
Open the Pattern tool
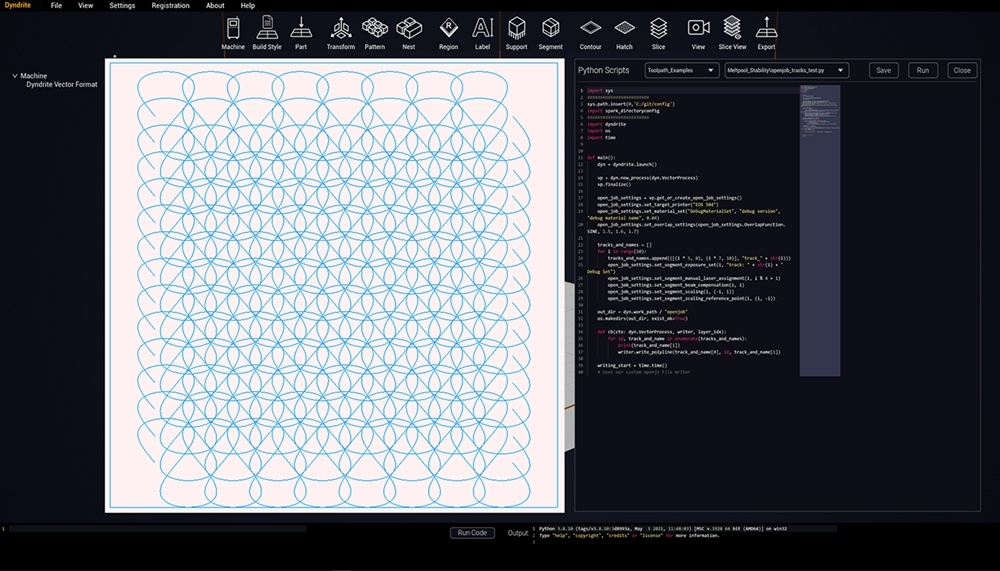(375, 28)
